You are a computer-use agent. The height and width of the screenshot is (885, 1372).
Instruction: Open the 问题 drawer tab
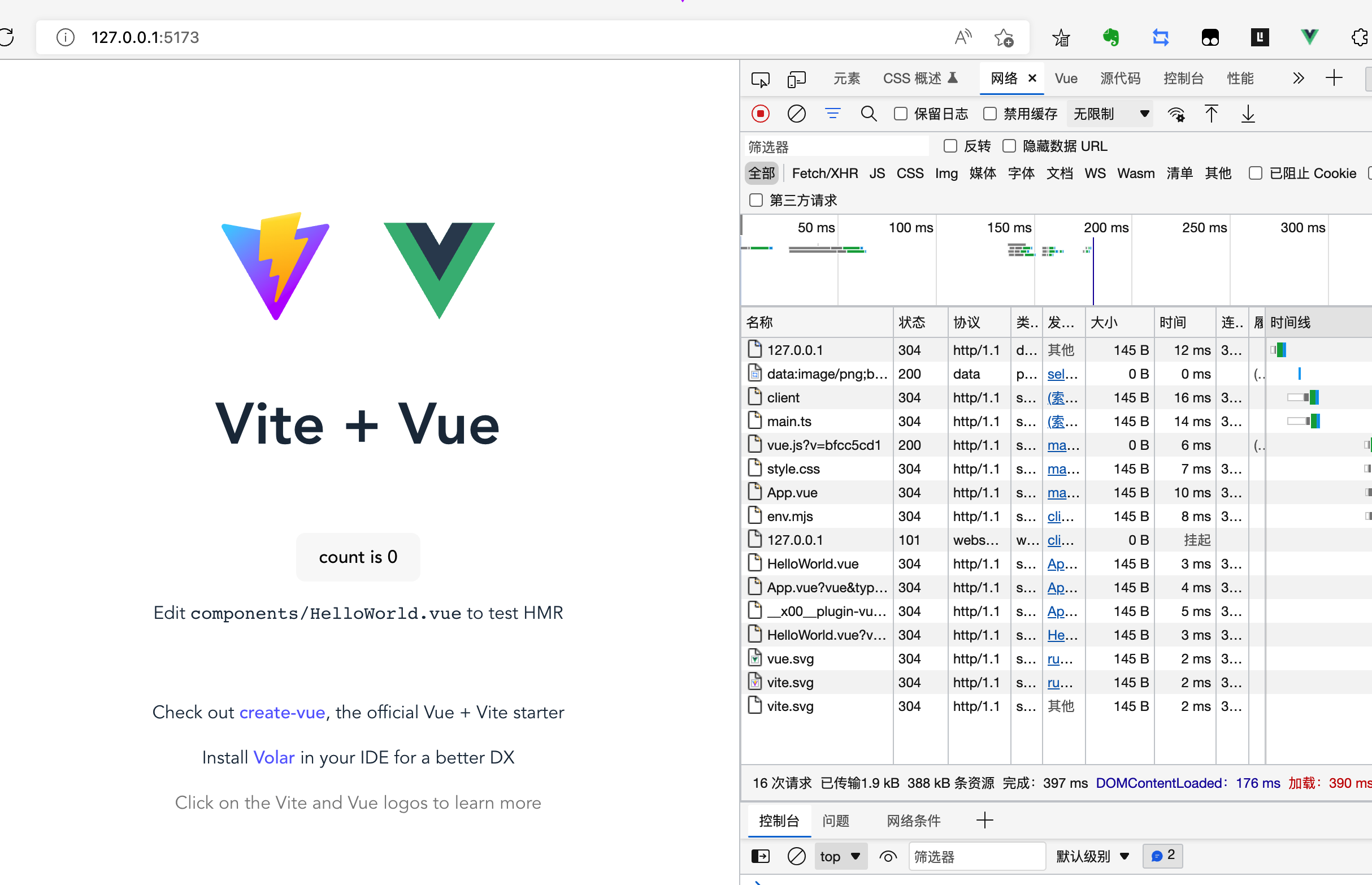(x=835, y=821)
